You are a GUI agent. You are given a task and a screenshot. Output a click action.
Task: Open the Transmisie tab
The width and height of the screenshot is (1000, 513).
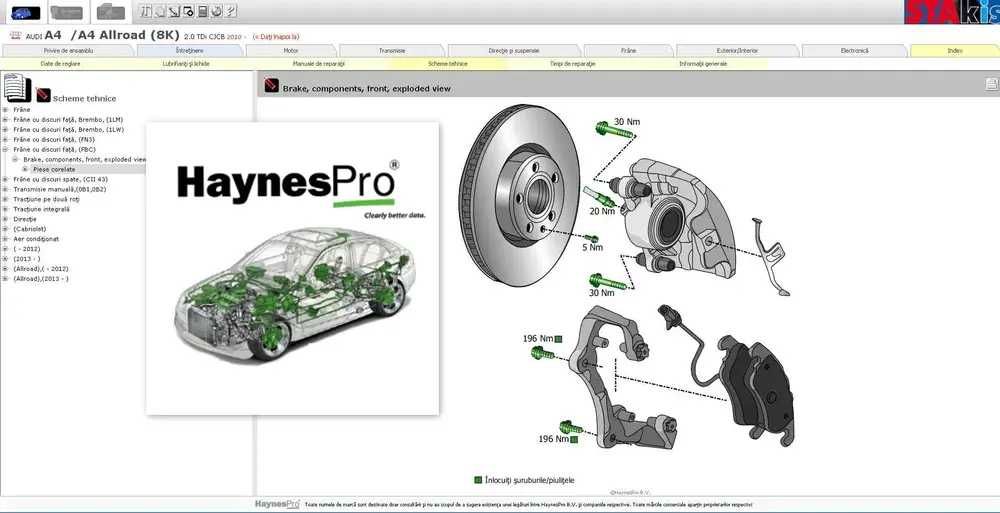click(392, 50)
